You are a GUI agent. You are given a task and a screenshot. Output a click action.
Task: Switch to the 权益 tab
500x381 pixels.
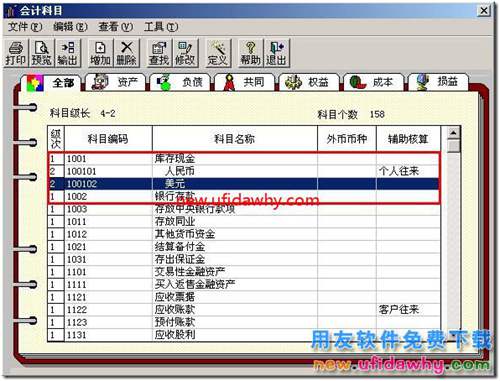click(309, 82)
